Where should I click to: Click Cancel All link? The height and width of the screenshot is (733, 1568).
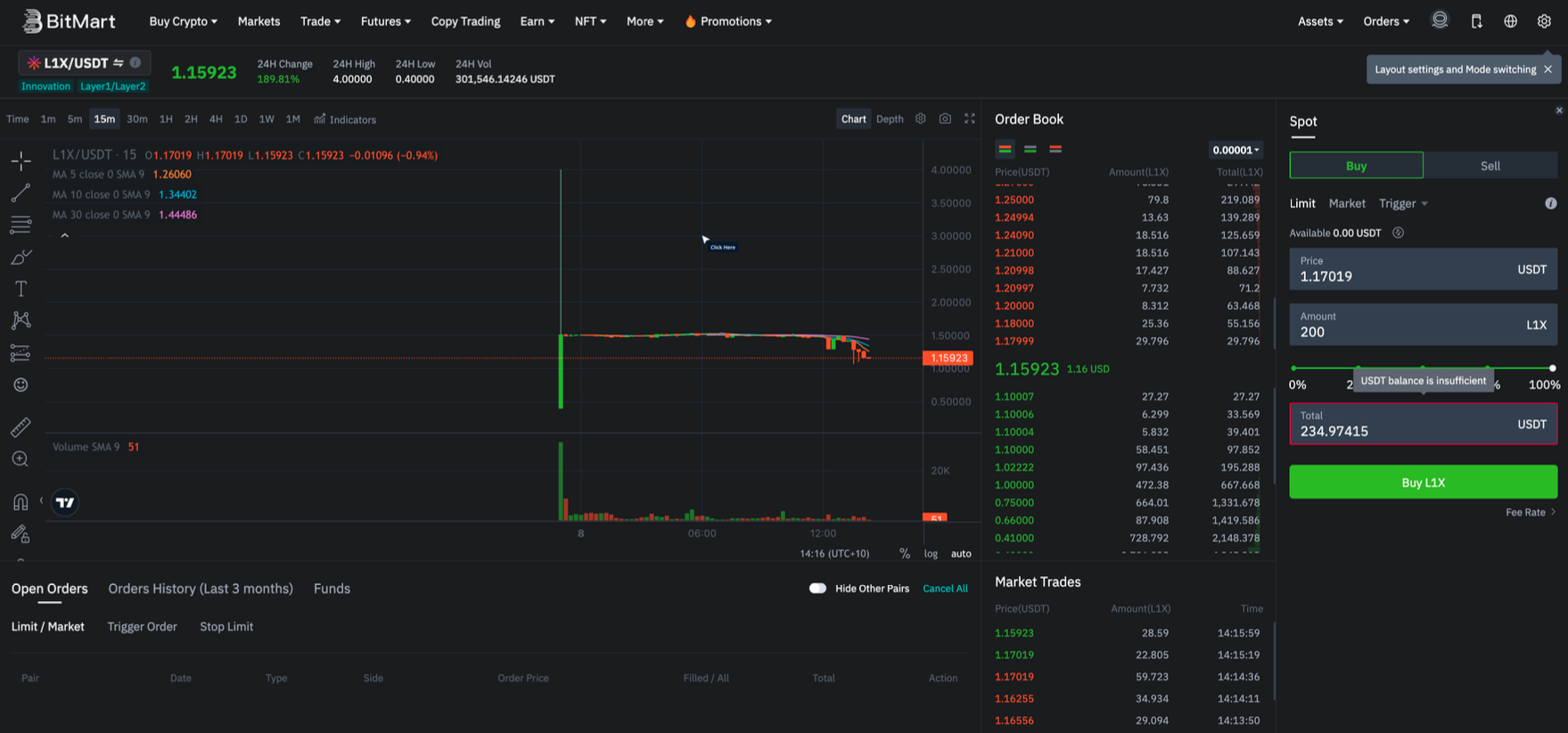tap(945, 589)
